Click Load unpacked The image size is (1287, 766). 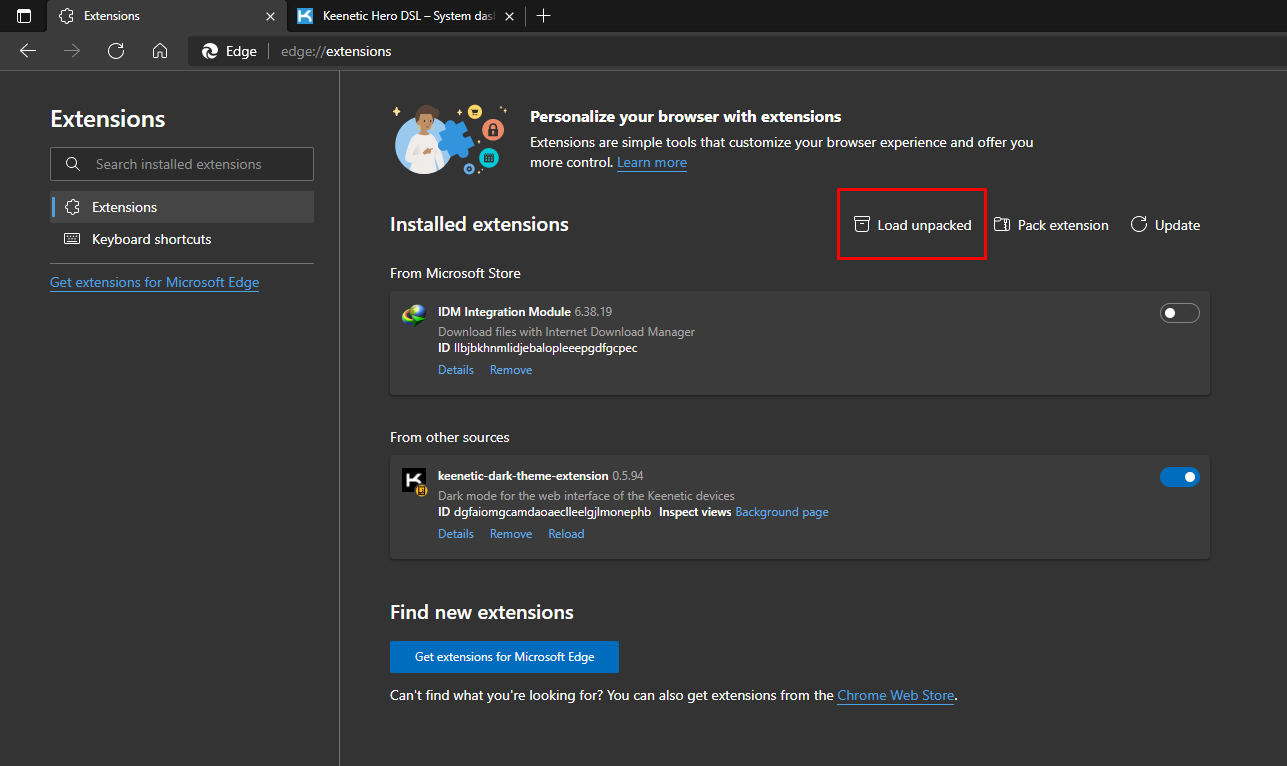(912, 225)
